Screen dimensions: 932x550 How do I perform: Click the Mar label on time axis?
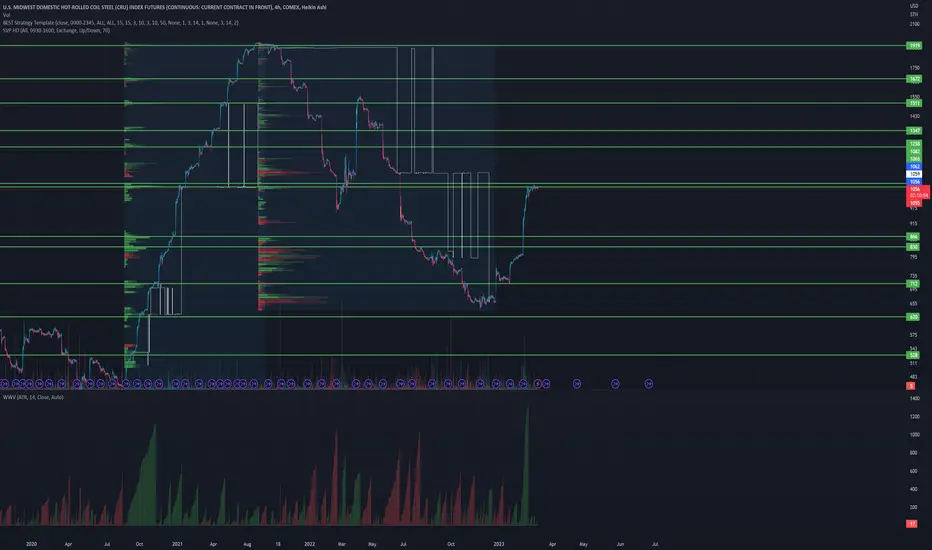tap(341, 544)
